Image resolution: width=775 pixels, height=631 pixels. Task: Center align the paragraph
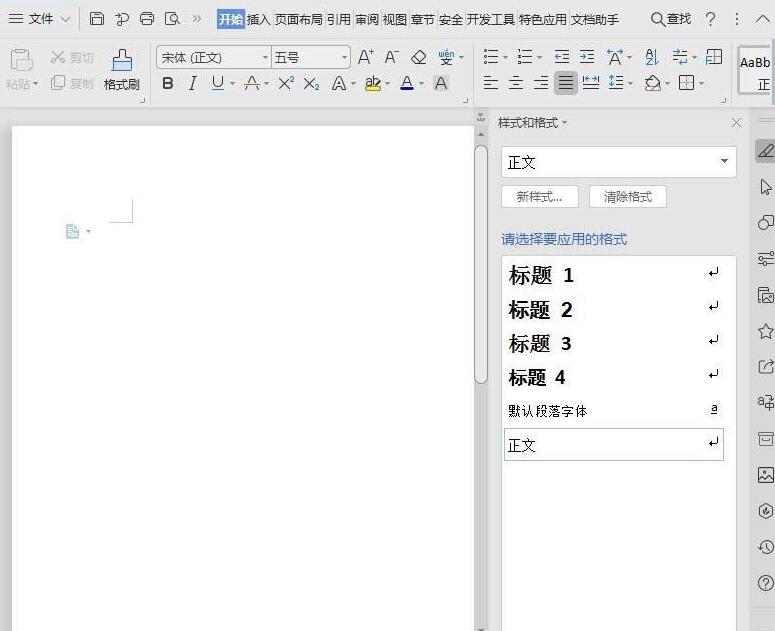click(516, 83)
